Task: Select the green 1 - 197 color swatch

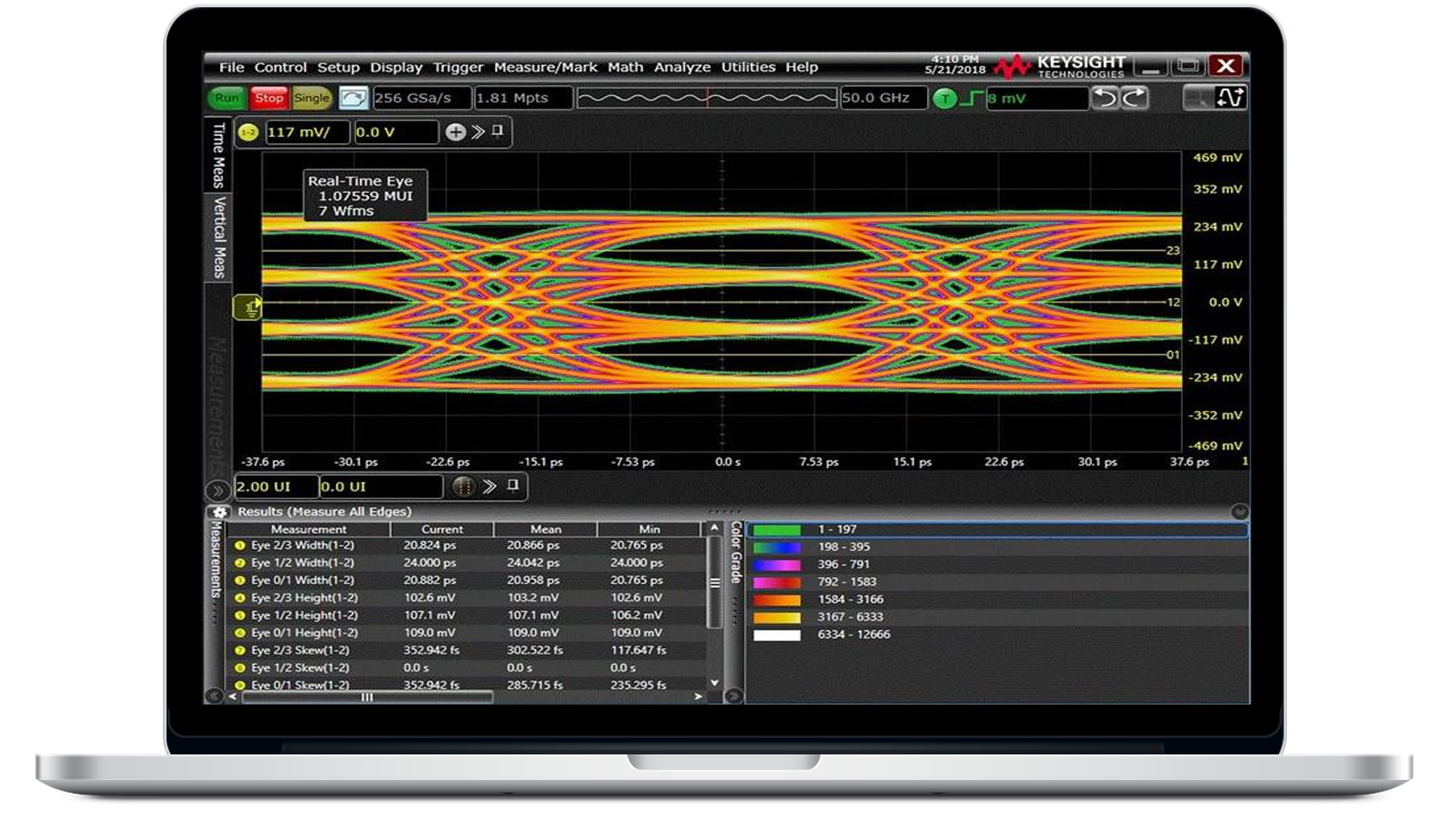Action: 776,530
